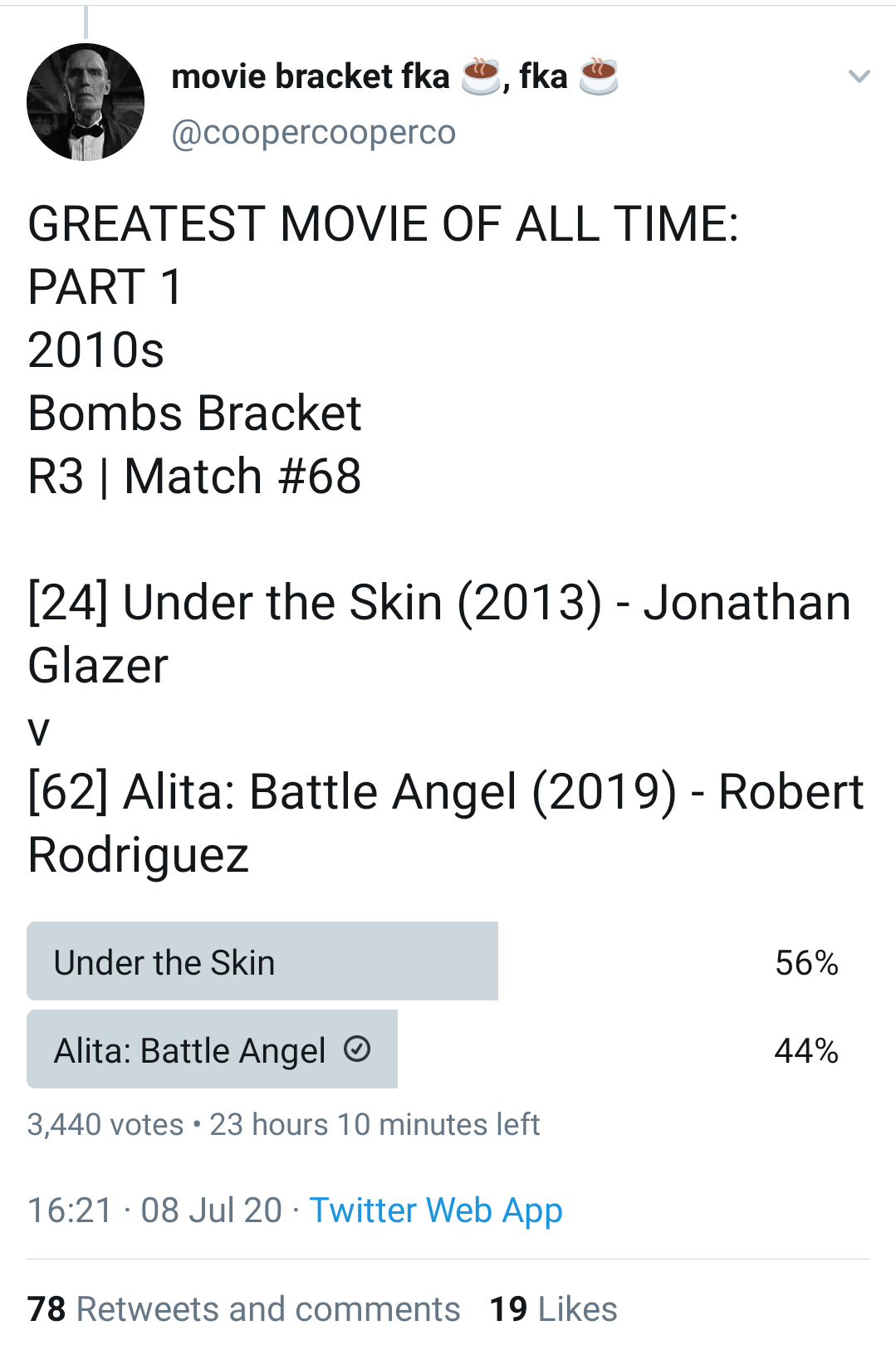Click the selected-vote checkmark beside Alita
The height and width of the screenshot is (1345, 896).
point(357,1049)
